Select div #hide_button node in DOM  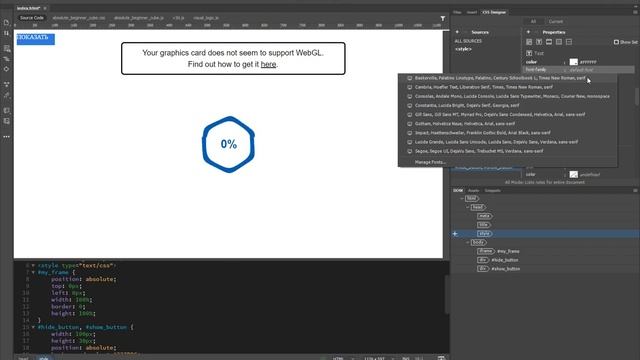pyautogui.click(x=498, y=260)
